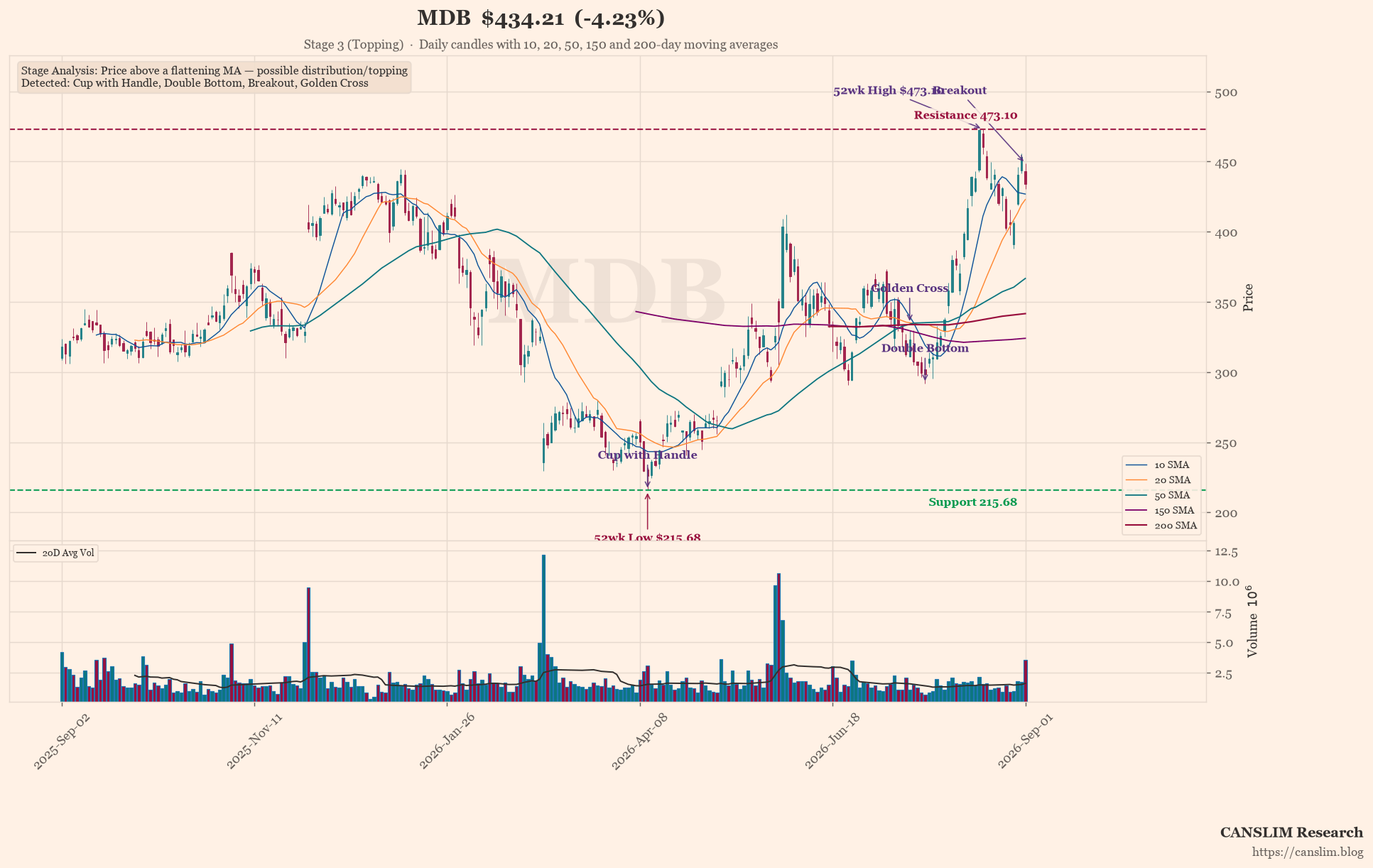Click the 10.0 volume axis tick
This screenshot has width=1373, height=868.
coord(1227,582)
